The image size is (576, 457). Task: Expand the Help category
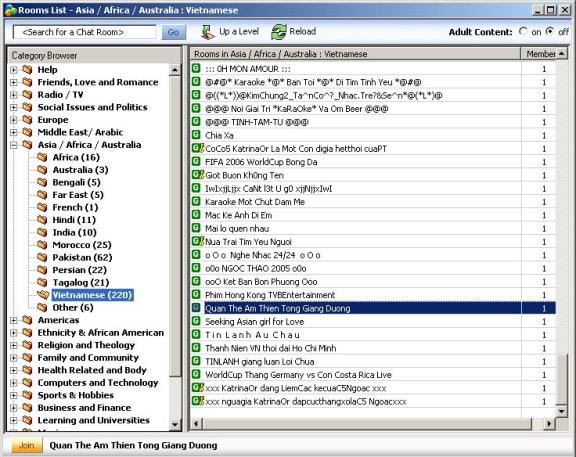pos(14,70)
